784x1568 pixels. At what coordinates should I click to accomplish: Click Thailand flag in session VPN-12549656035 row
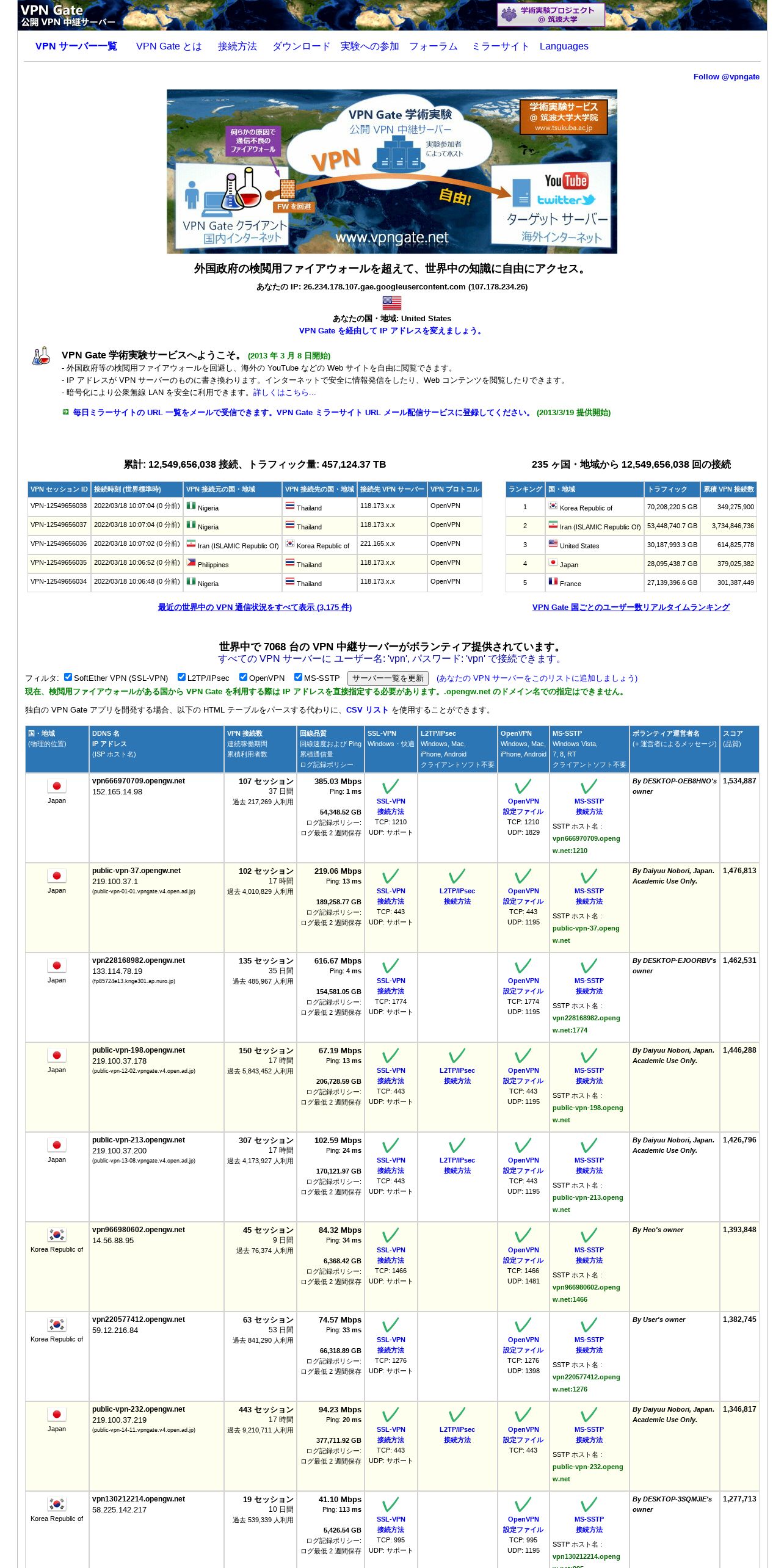(x=290, y=562)
